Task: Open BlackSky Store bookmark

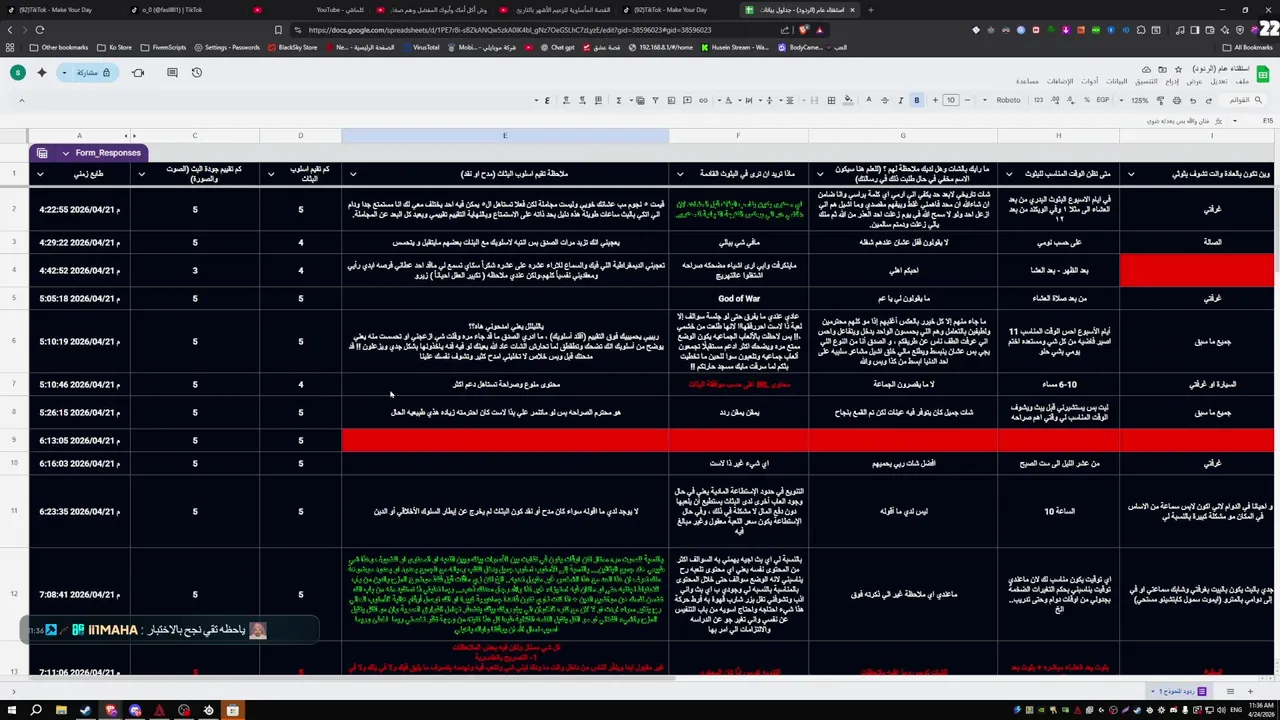Action: click(291, 47)
